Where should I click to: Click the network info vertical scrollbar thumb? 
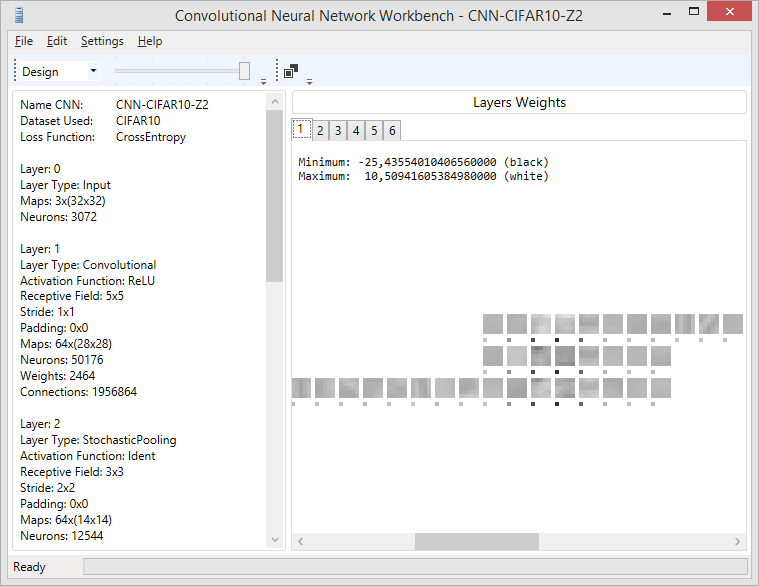(x=274, y=196)
